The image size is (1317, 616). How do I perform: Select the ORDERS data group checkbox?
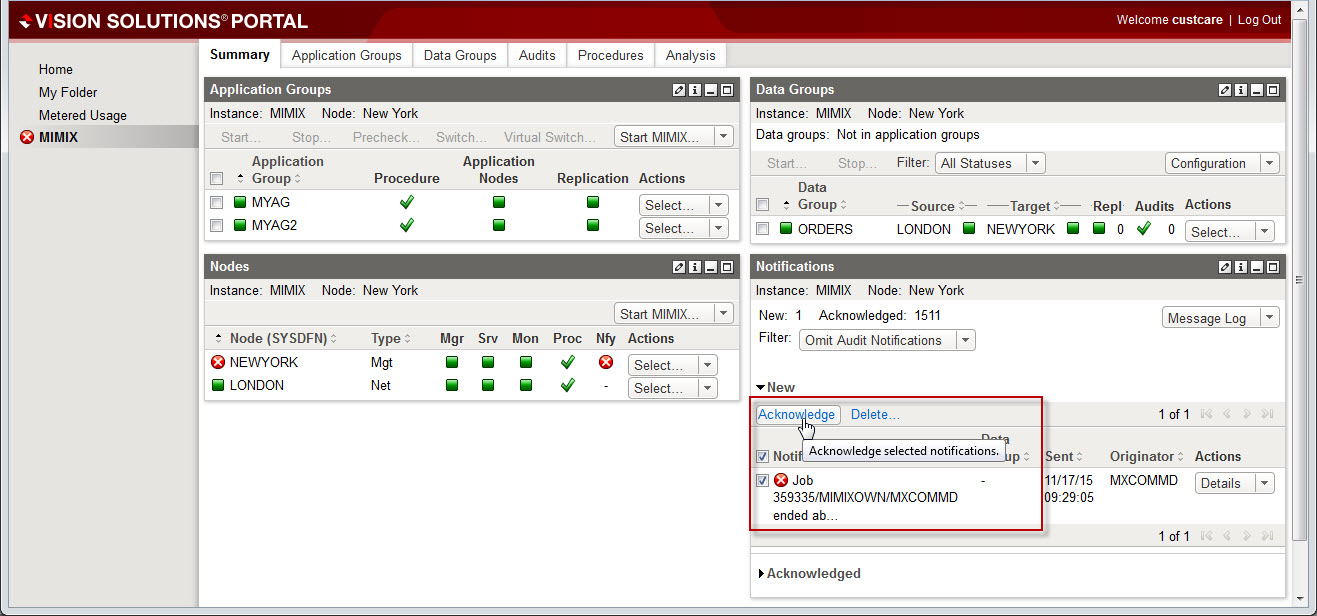pyautogui.click(x=763, y=229)
